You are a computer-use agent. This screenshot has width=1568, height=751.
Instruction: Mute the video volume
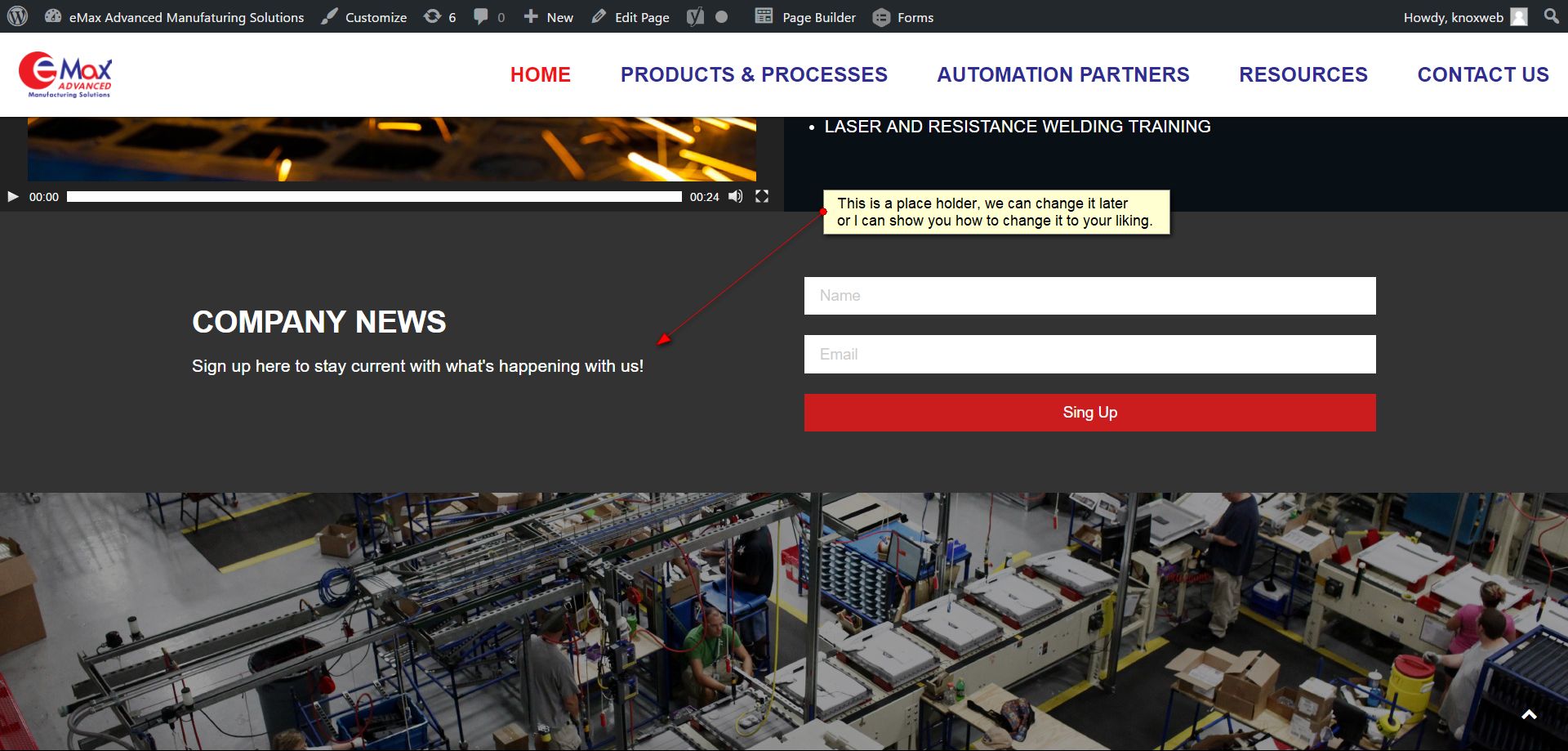coord(736,196)
